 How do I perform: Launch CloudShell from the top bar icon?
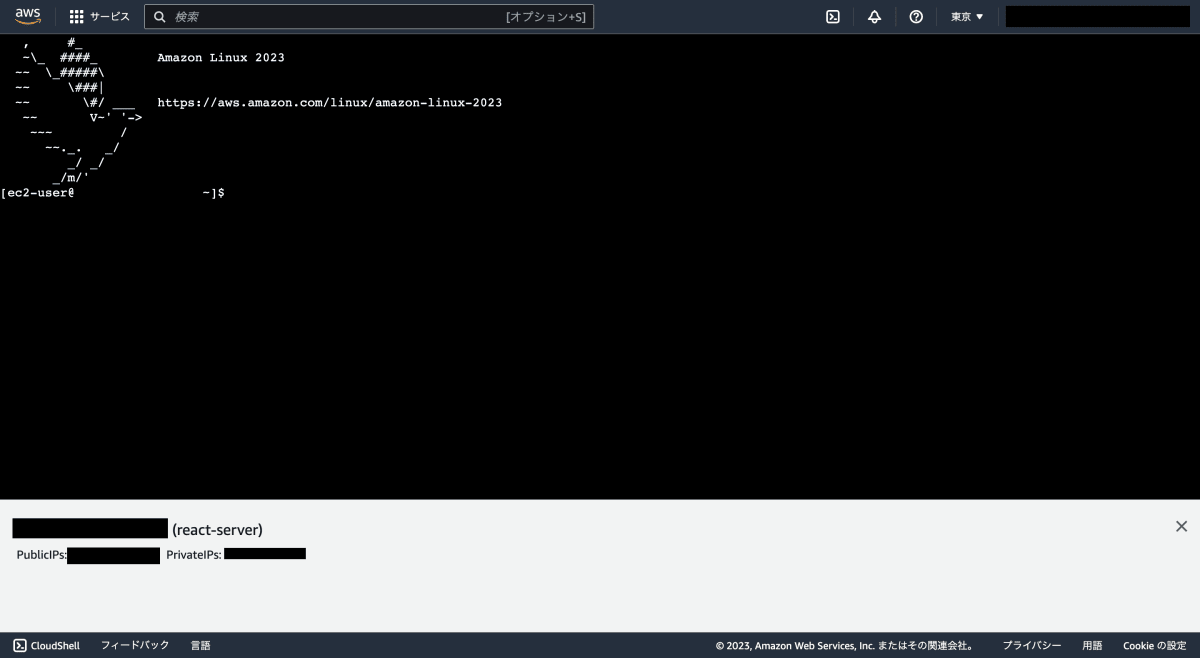point(832,17)
